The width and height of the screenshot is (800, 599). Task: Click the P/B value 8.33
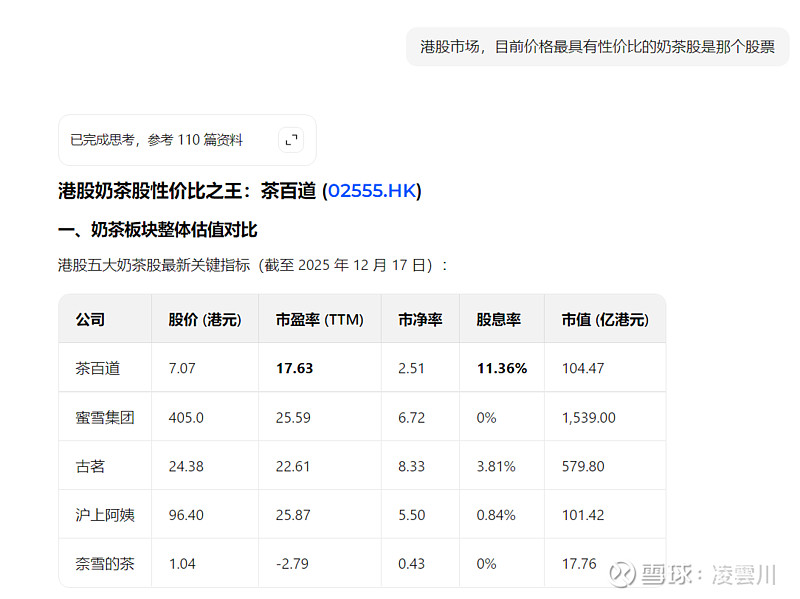tap(411, 466)
